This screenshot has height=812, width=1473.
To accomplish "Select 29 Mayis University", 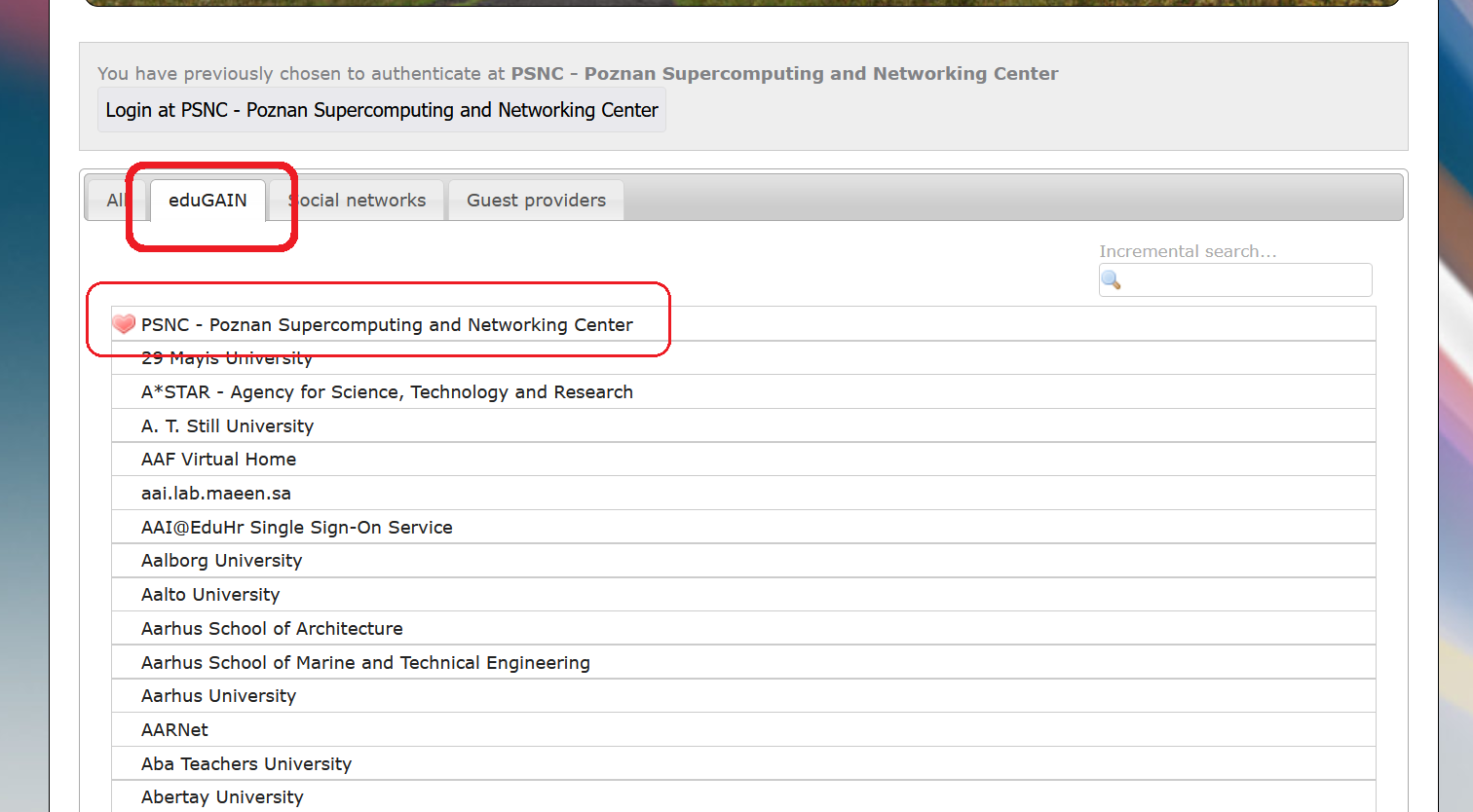I will click(743, 358).
